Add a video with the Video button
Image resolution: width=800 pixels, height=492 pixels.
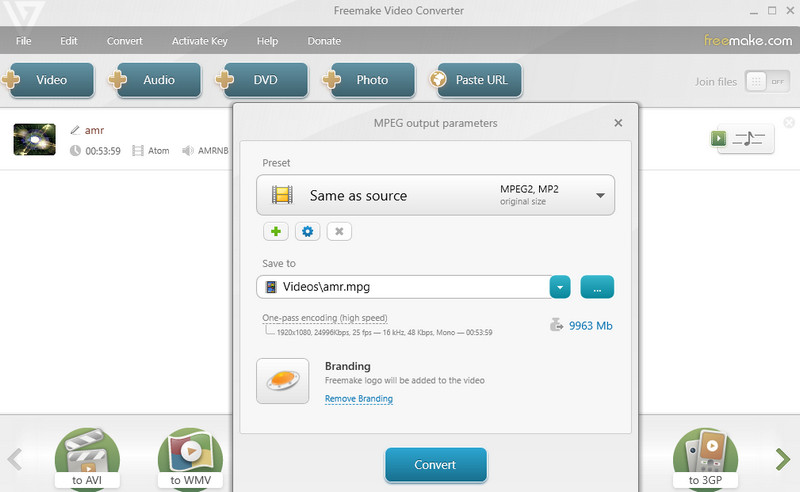52,80
